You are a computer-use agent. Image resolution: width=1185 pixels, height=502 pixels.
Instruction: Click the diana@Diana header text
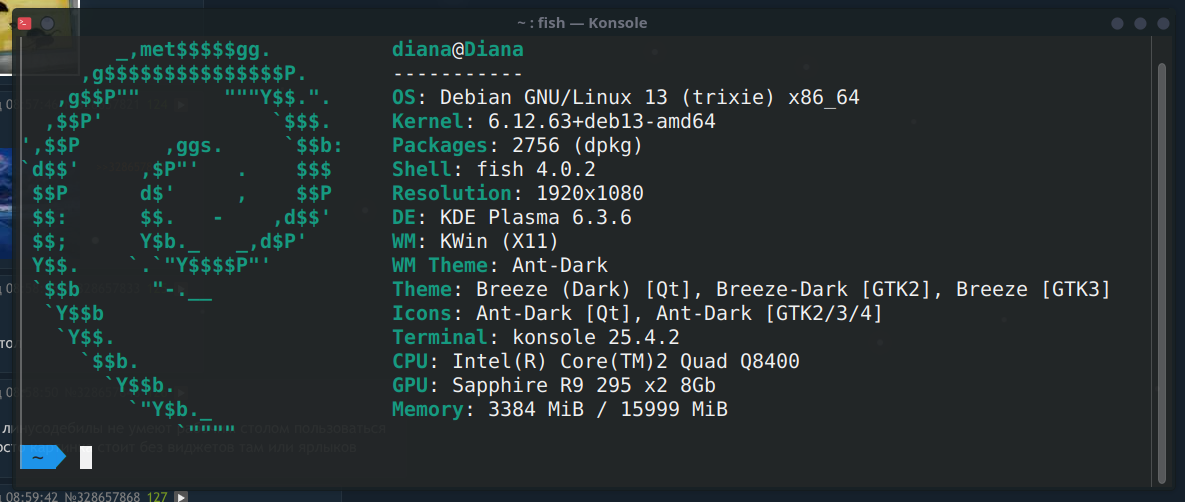[x=457, y=50]
